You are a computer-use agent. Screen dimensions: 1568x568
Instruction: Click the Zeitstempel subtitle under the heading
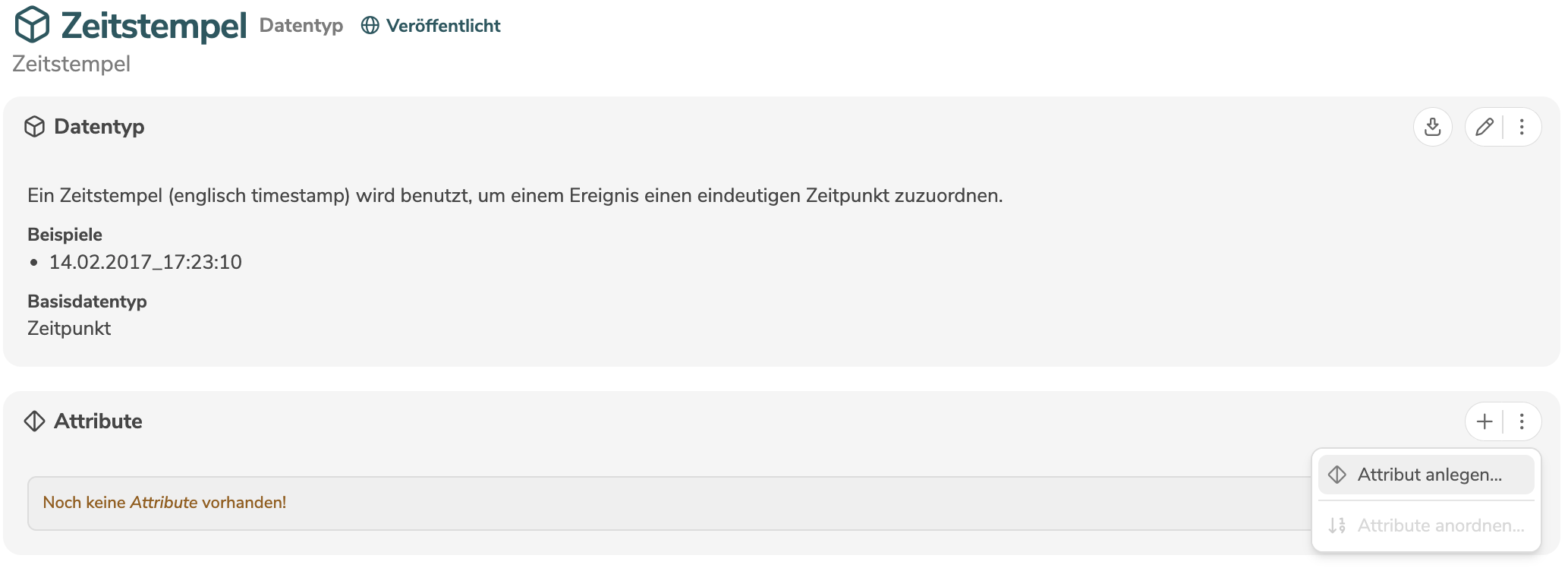point(71,64)
